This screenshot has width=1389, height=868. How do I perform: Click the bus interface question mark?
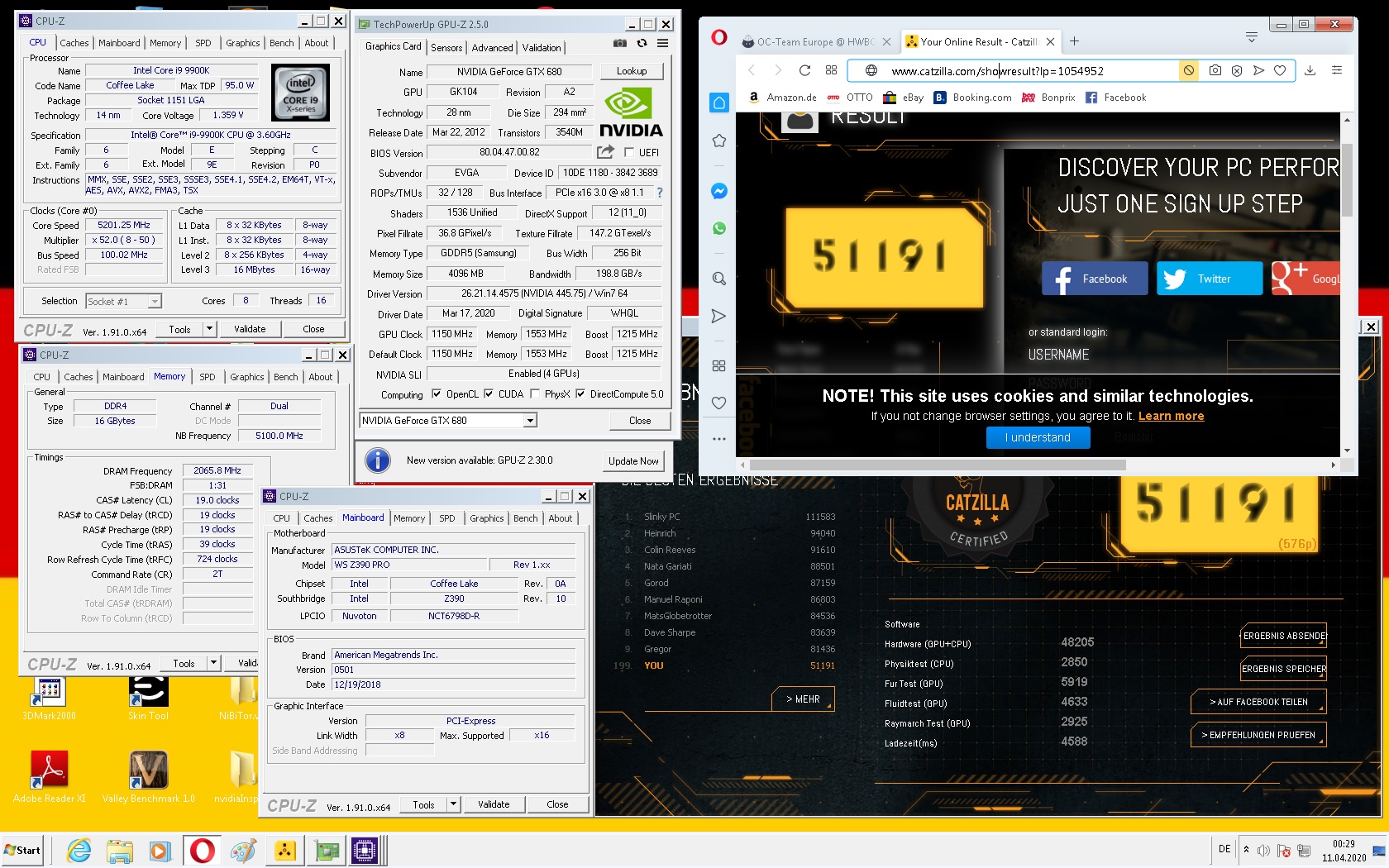coord(660,193)
